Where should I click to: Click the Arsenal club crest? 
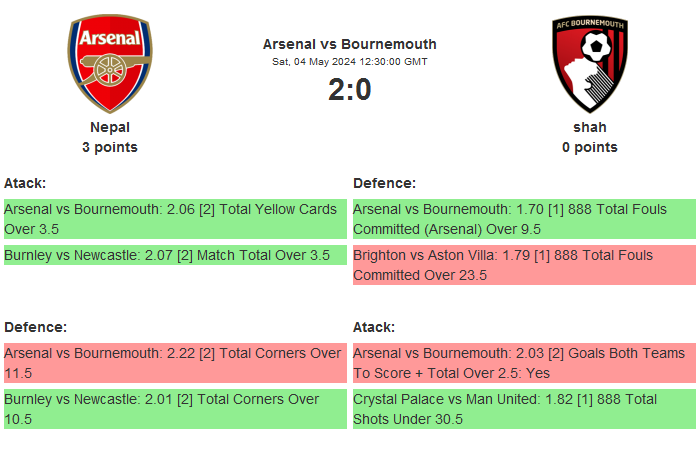110,63
